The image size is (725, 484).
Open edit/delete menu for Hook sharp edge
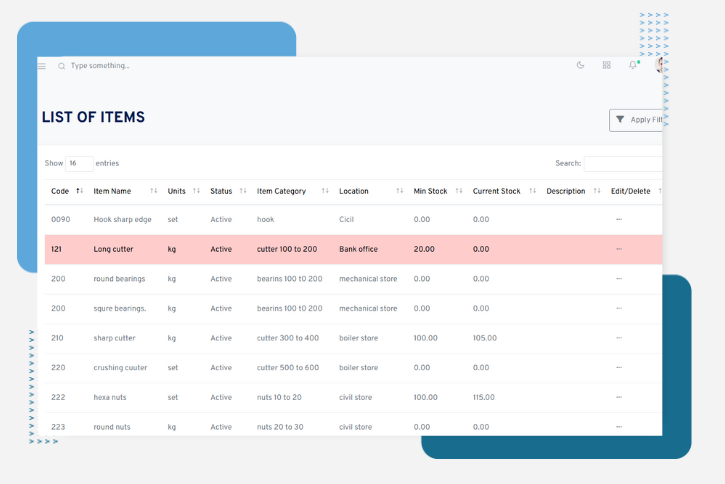click(618, 219)
